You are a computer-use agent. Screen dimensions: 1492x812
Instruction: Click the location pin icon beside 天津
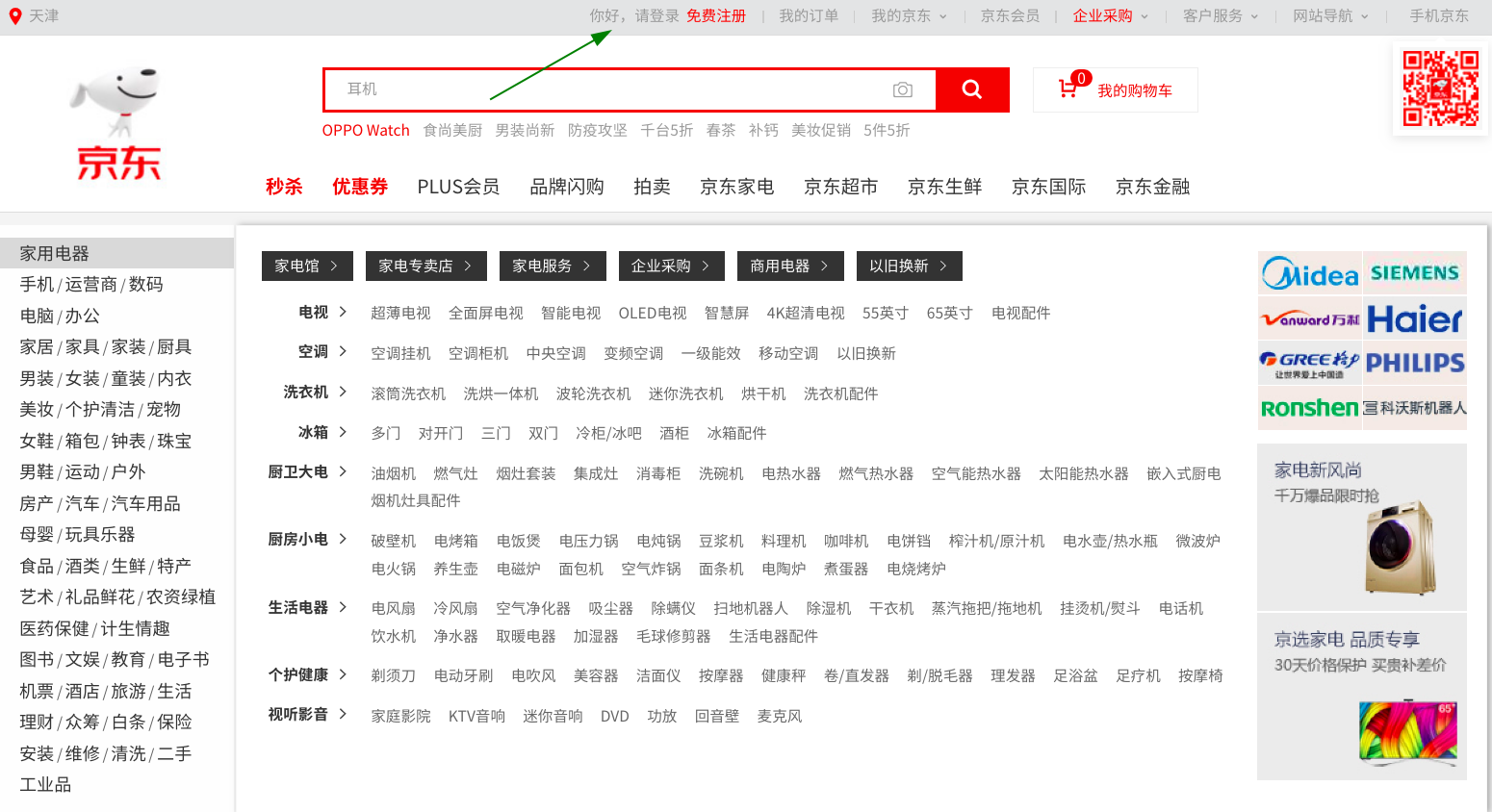(x=15, y=16)
